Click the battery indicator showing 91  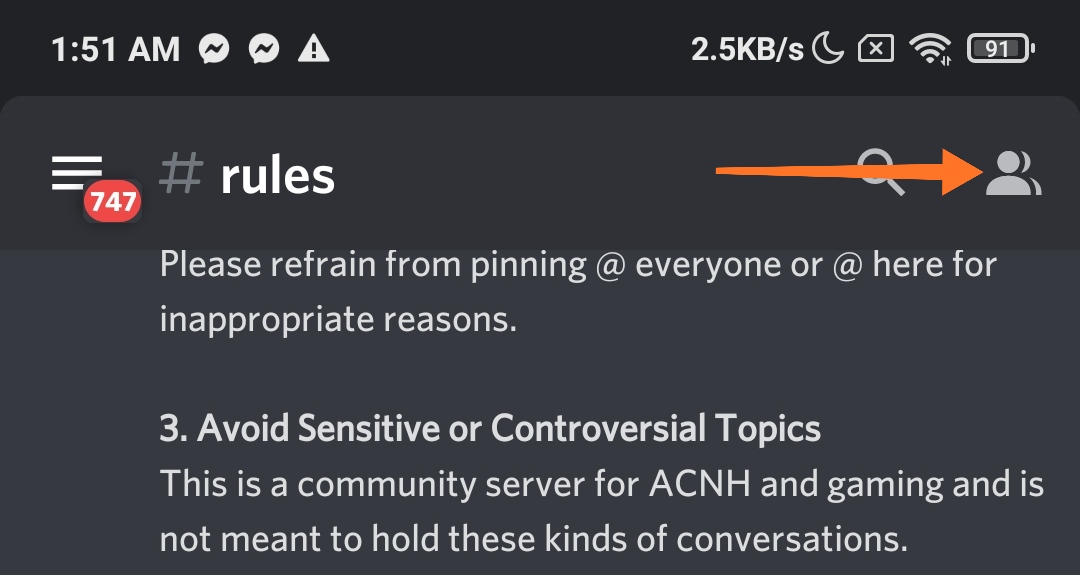[1000, 48]
